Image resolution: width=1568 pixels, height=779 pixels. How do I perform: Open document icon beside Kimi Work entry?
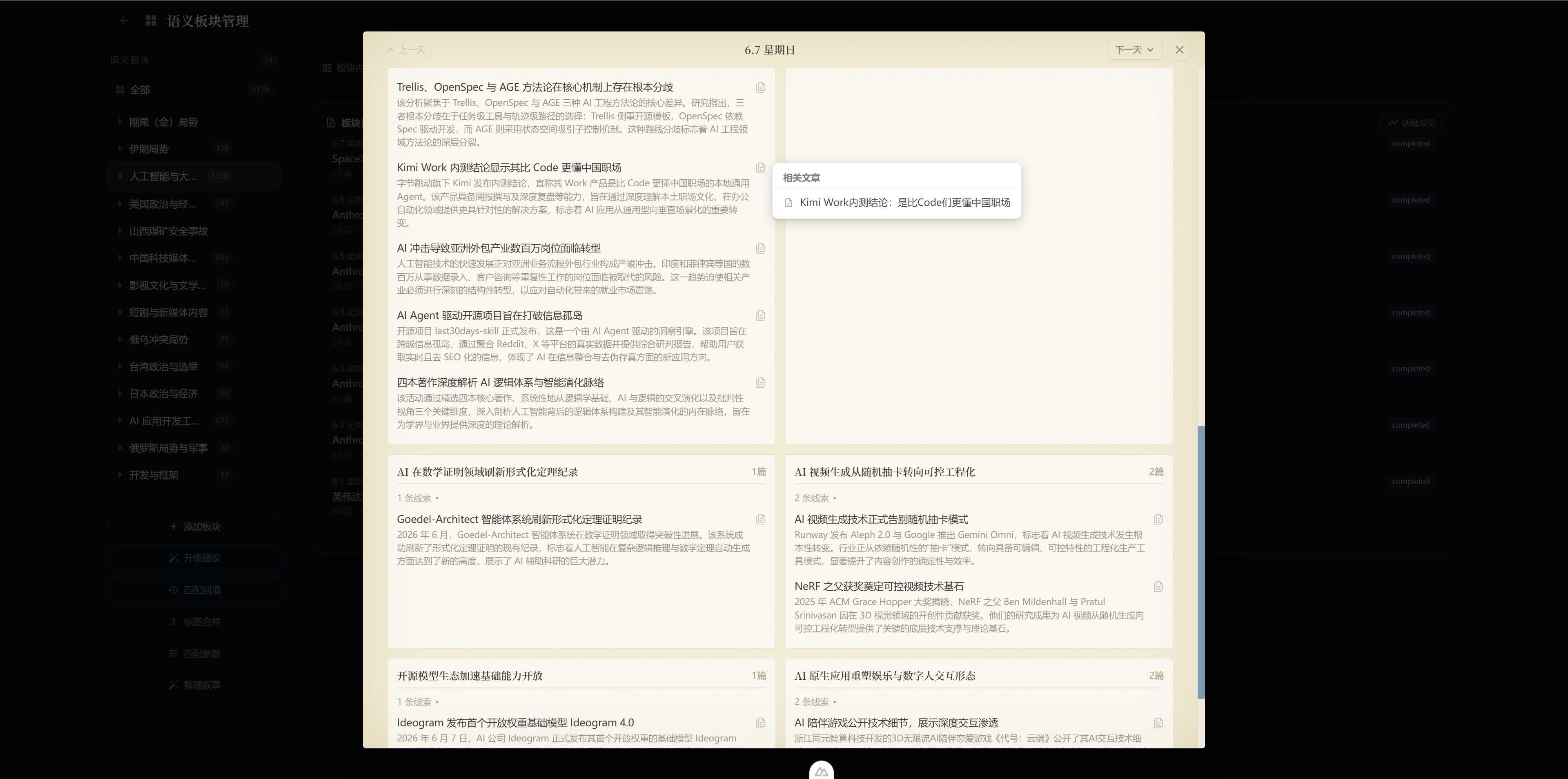[760, 168]
